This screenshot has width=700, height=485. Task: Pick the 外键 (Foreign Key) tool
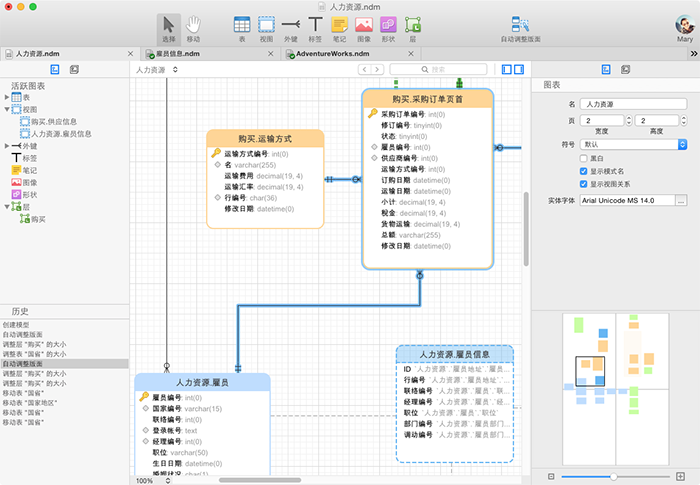coord(291,29)
